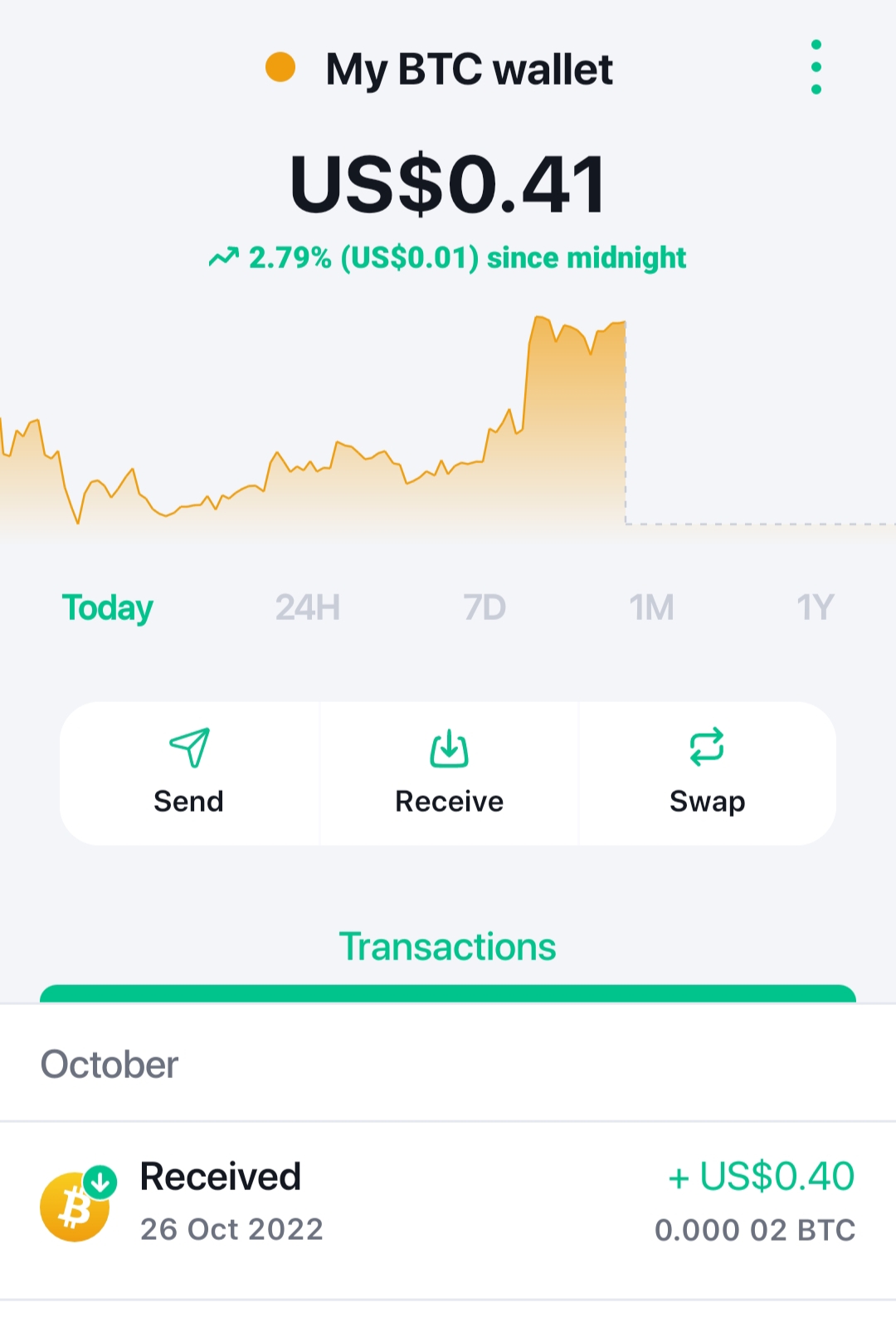Click the green received arrow badge

tap(100, 1182)
